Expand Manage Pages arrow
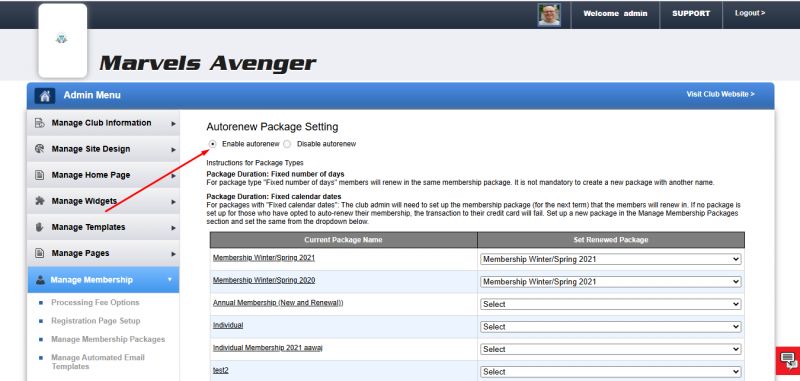Screen dimensions: 800x381 pyautogui.click(x=173, y=253)
